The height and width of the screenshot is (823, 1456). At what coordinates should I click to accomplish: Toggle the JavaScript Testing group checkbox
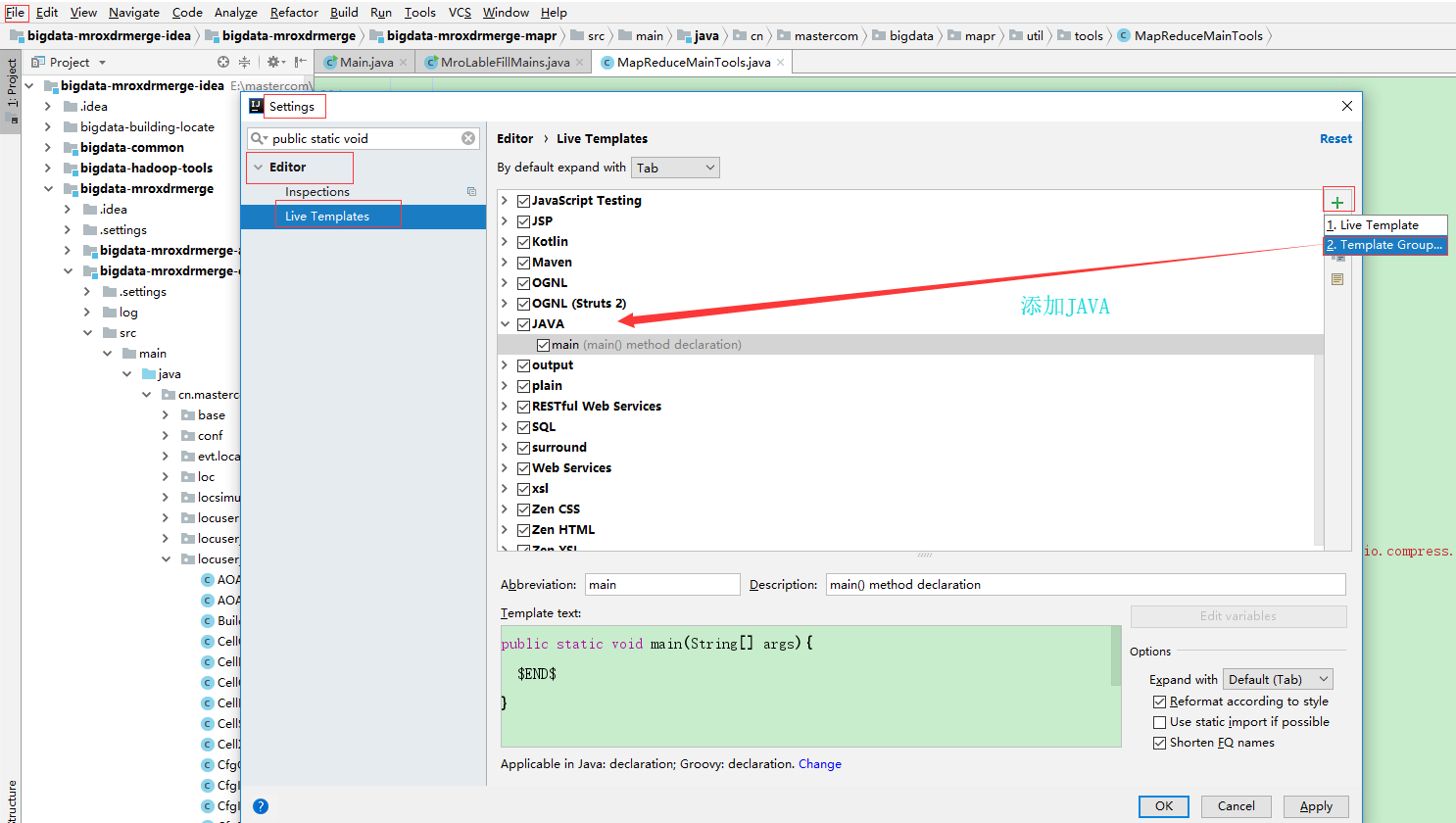click(523, 201)
